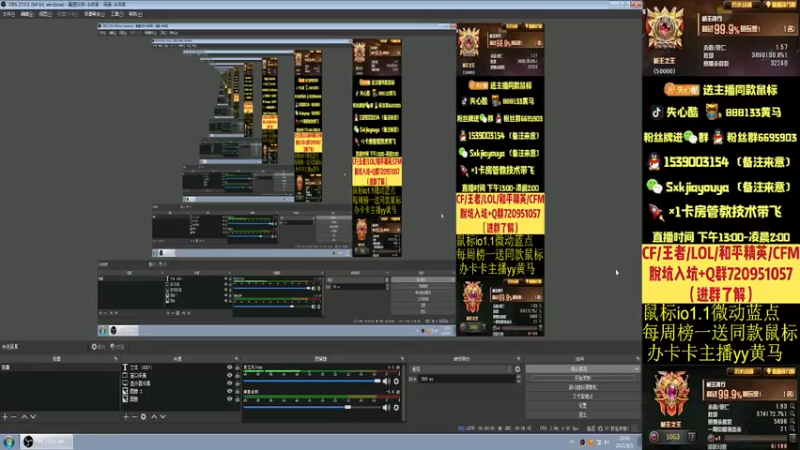
Task: Open source properties gear under Sources list
Action: [144, 417]
